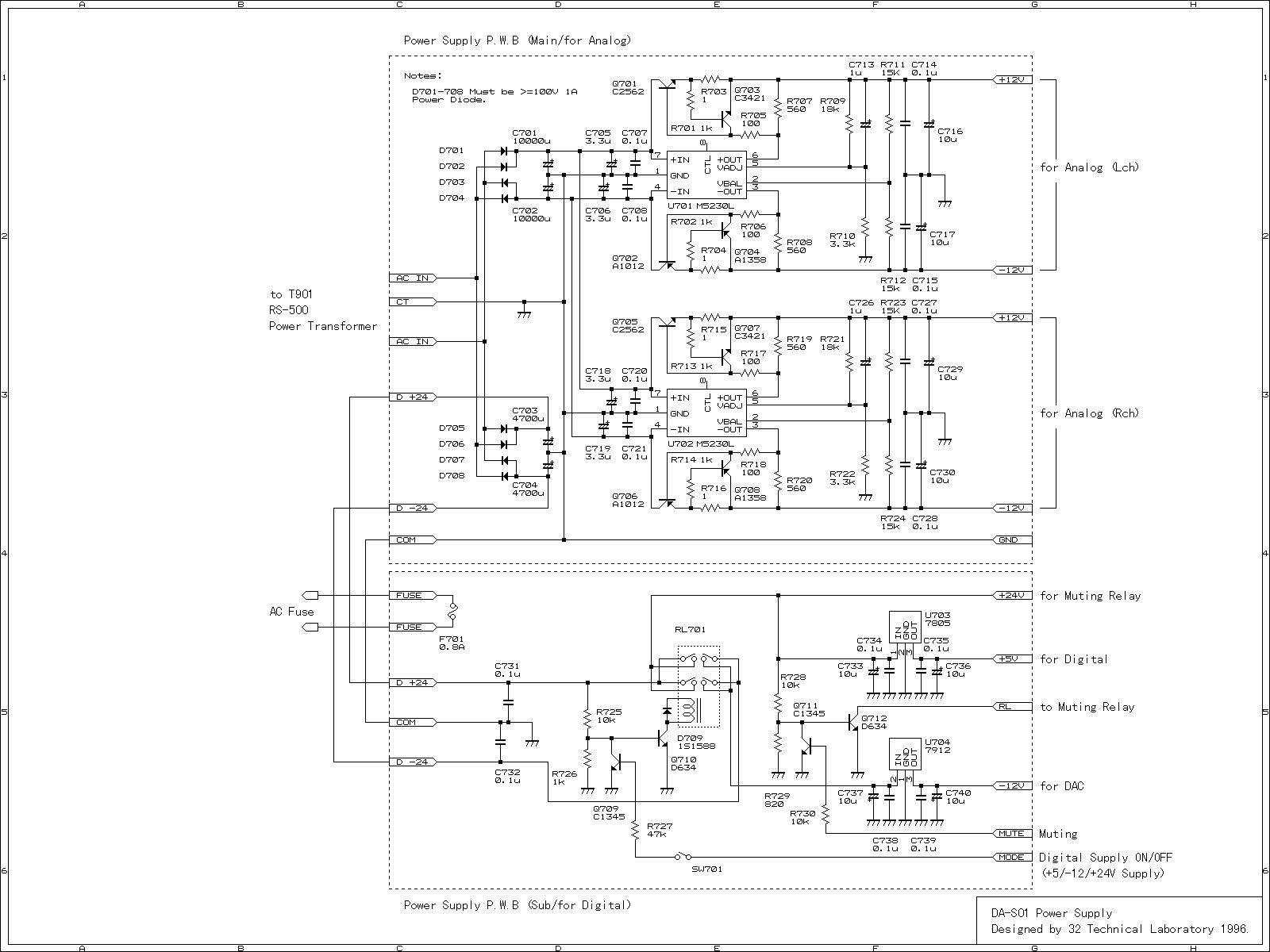
Task: Click the MUTE connector tag
Action: tap(1012, 833)
